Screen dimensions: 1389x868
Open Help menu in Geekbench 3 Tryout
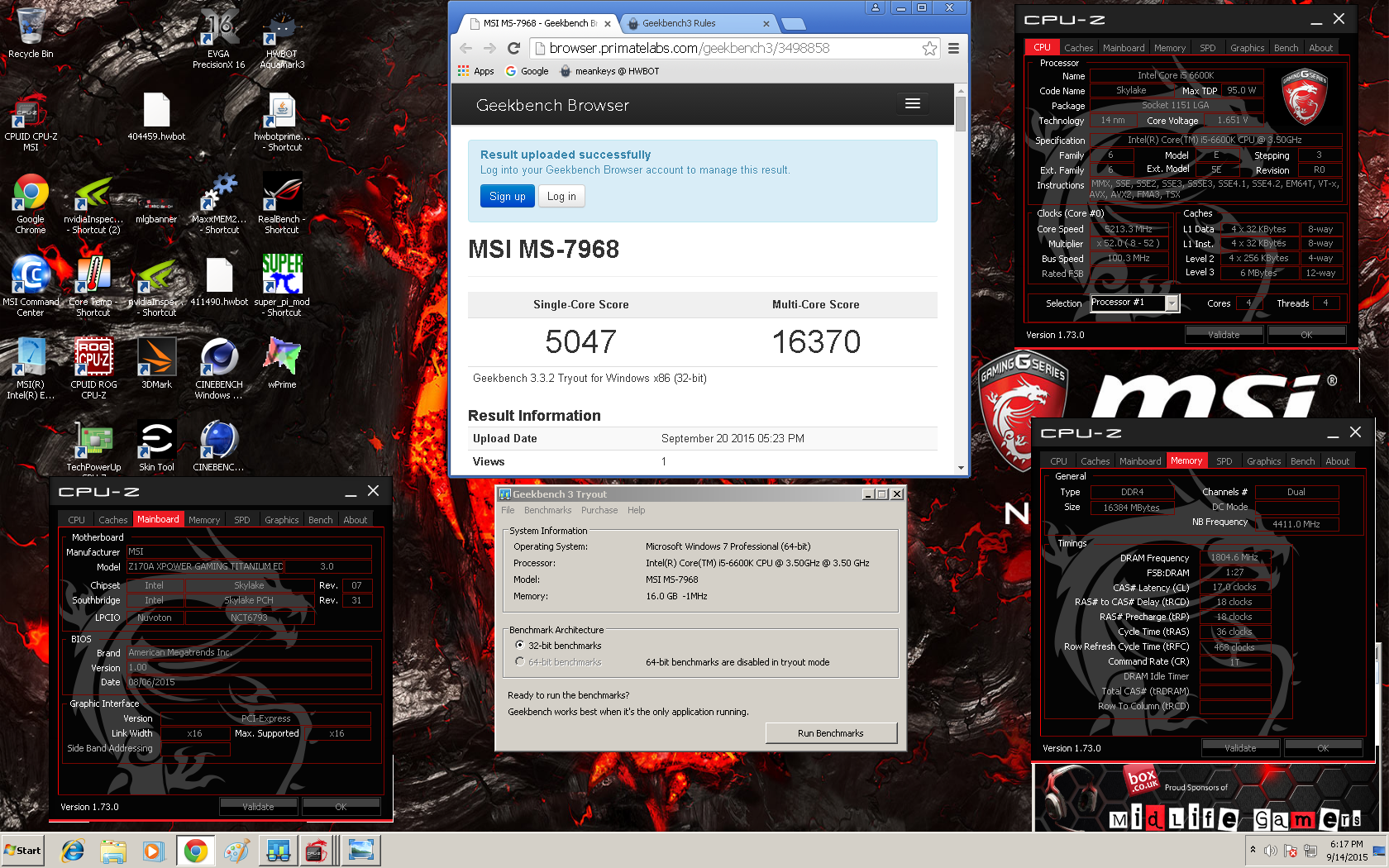pyautogui.click(x=636, y=510)
